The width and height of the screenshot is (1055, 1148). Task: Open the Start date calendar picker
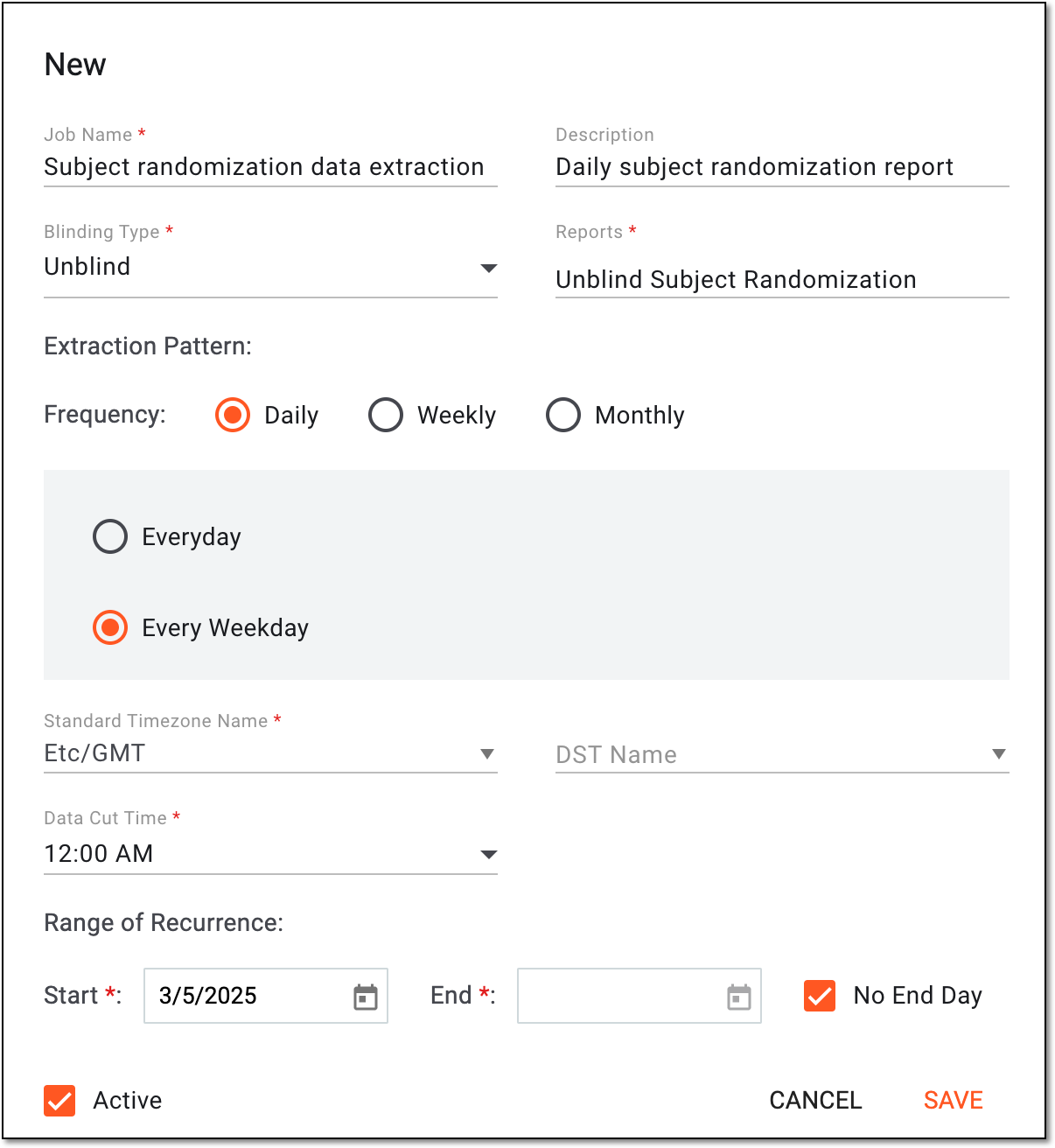(366, 997)
